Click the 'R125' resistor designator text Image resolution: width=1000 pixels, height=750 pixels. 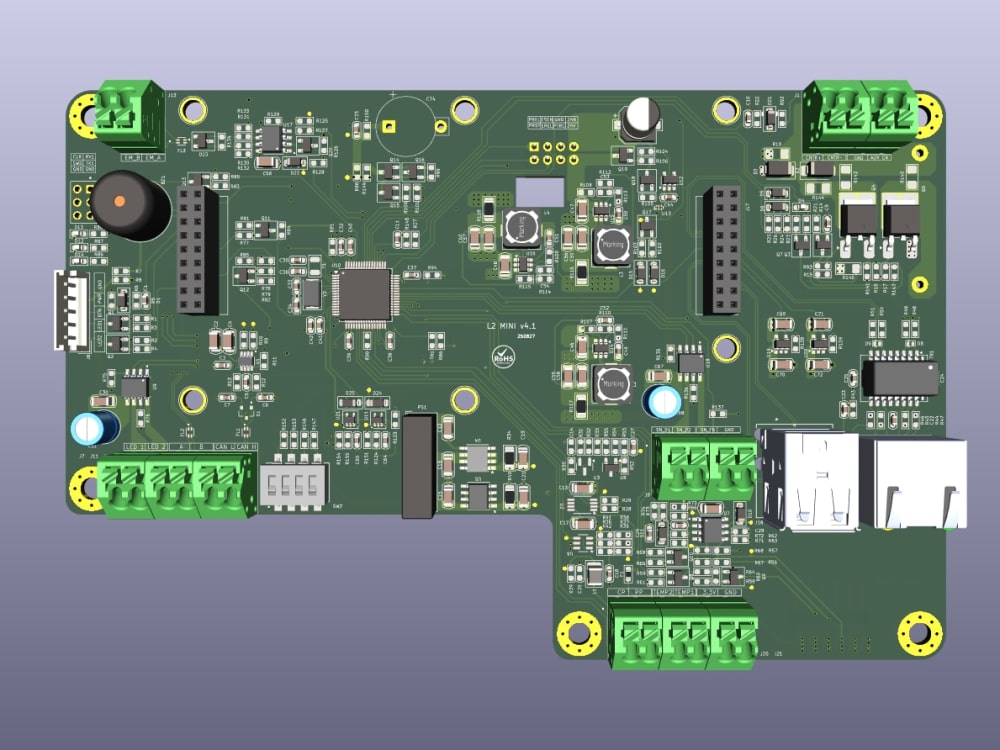click(x=322, y=121)
